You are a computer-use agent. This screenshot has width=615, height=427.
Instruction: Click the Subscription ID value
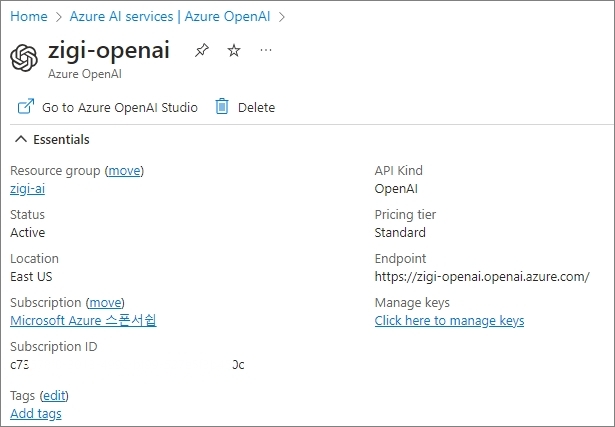click(x=127, y=365)
